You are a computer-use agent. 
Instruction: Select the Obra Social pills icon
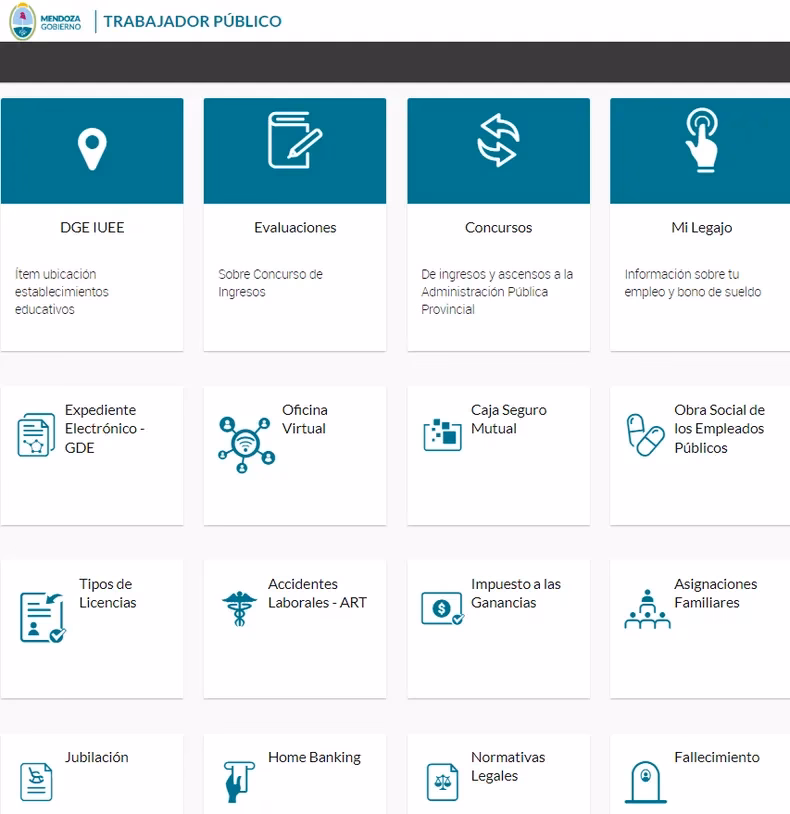(645, 435)
